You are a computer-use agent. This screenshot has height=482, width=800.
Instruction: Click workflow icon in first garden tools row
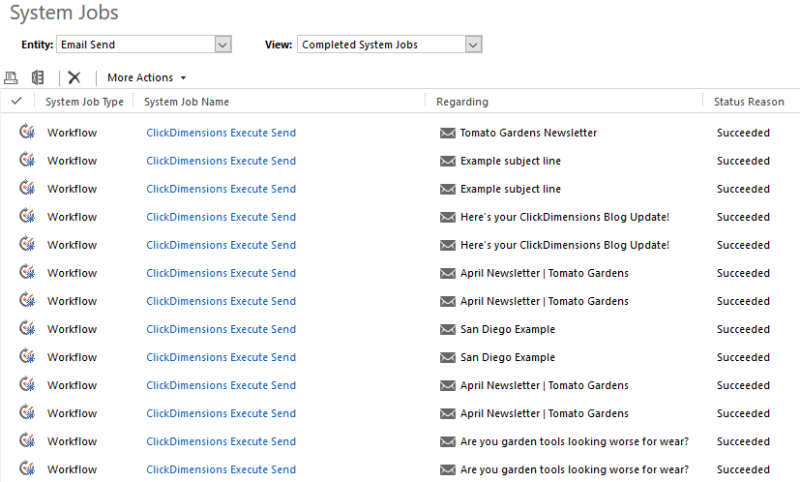[27, 440]
